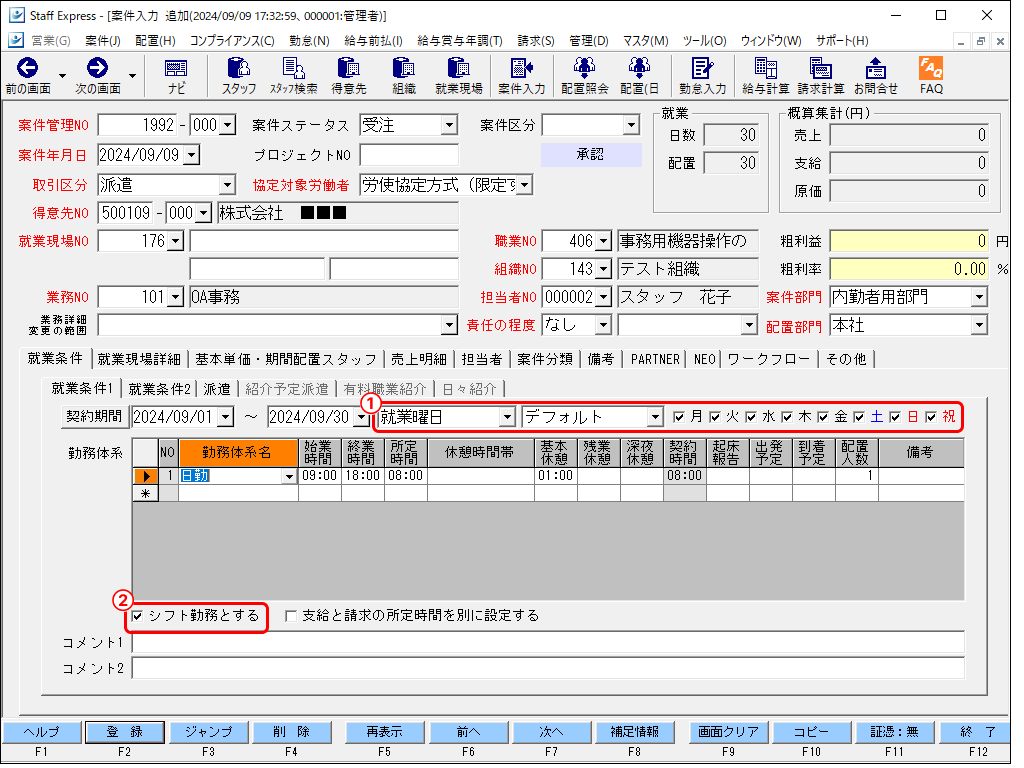
Task: Click the Staff Express title bar icon
Action: click(x=16, y=15)
